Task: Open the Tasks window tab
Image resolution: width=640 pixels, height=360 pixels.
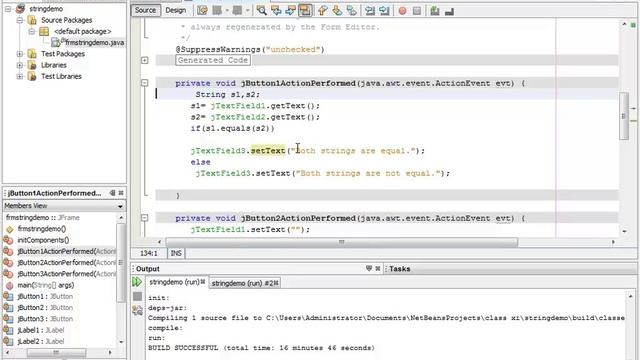Action: (x=400, y=269)
